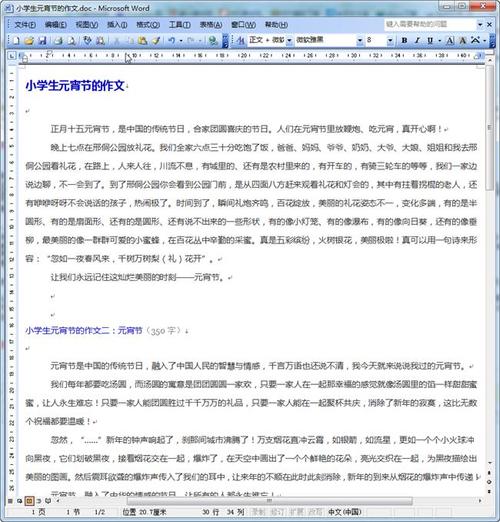
Task: Open the help question history dropdown
Action: (x=480, y=24)
